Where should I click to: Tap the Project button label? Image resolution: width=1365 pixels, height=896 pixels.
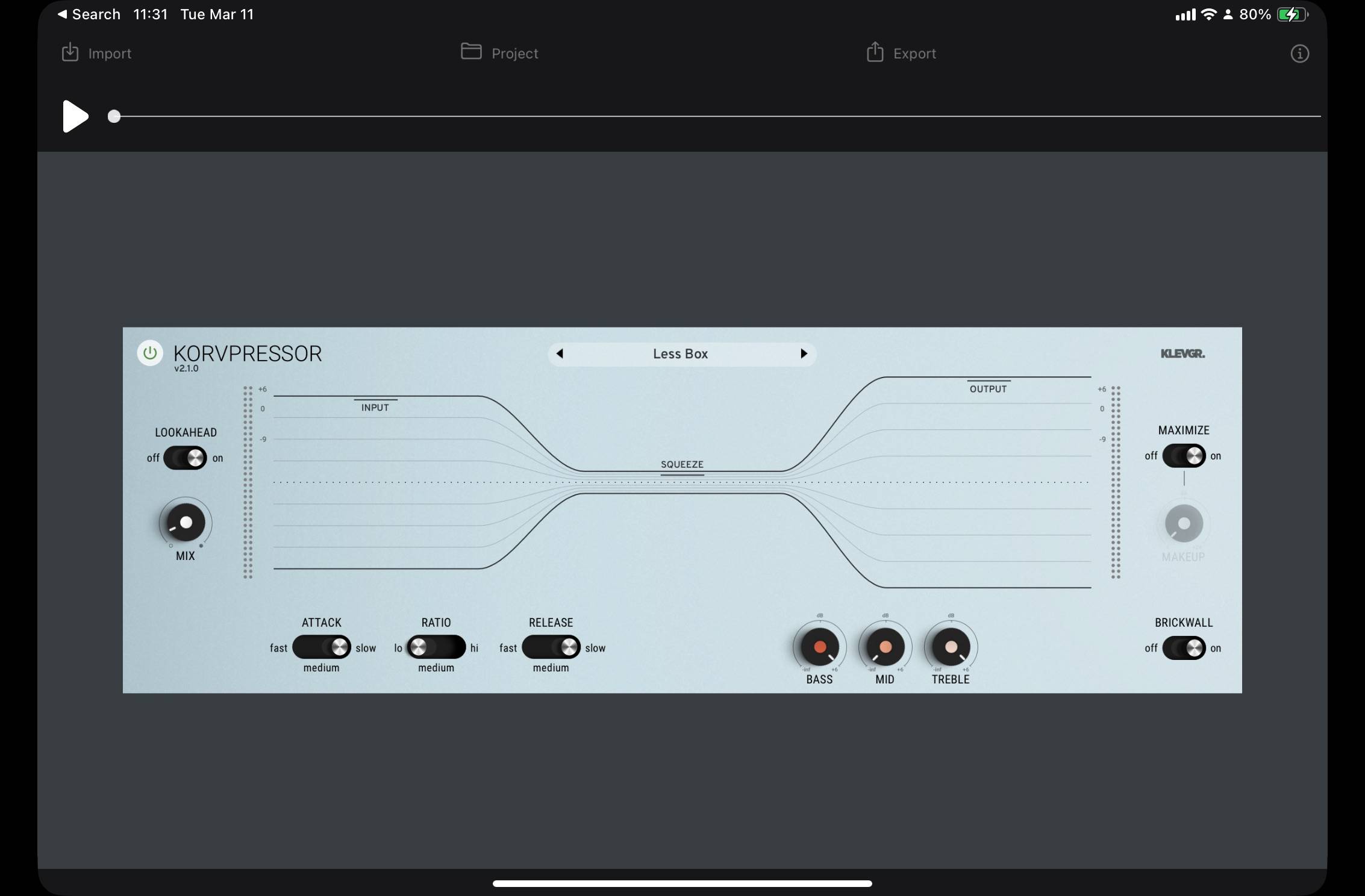click(515, 54)
